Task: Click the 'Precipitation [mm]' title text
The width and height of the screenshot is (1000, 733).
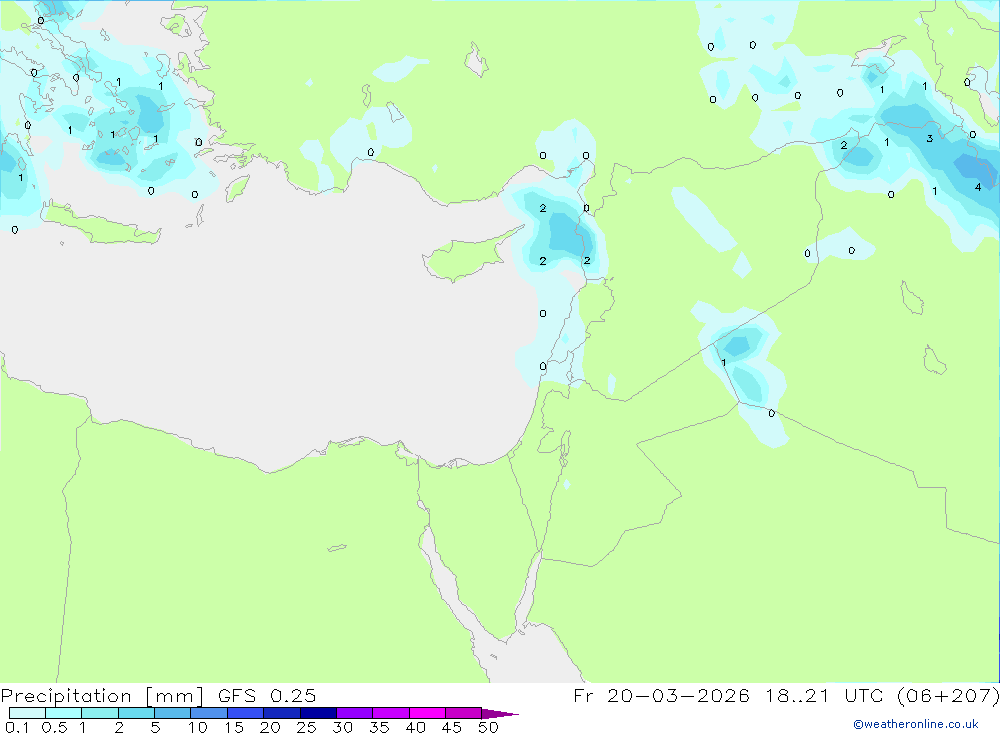Action: click(x=102, y=695)
